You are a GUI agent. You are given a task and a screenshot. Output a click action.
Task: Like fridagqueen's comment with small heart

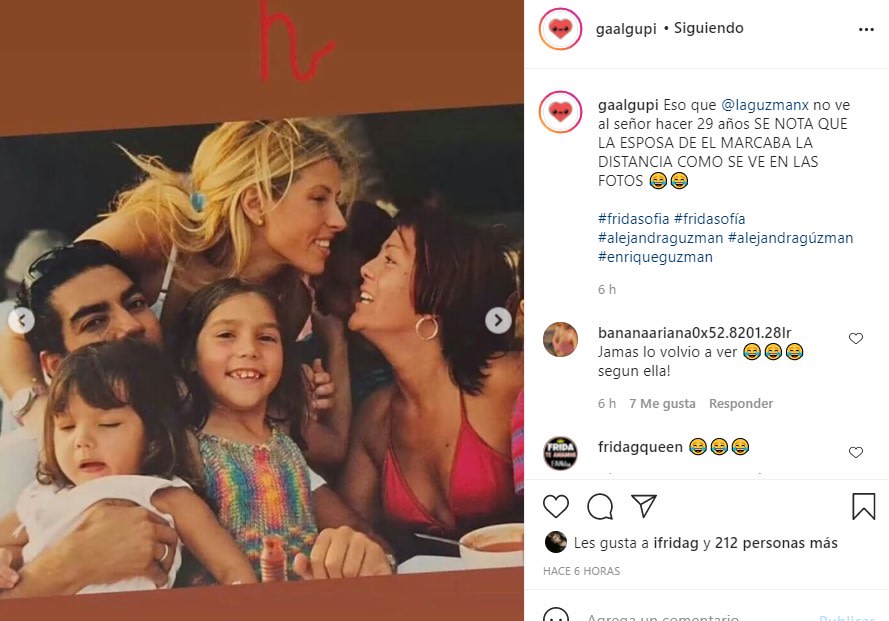point(856,452)
